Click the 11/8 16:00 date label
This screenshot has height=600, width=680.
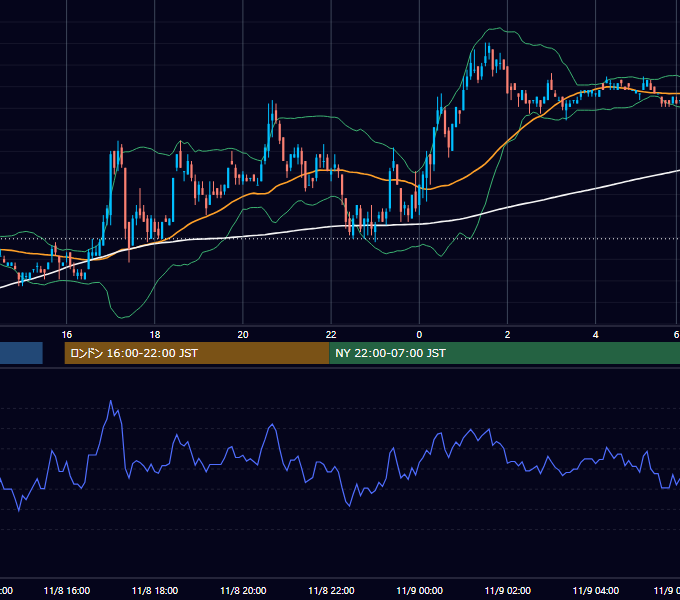tap(67, 590)
